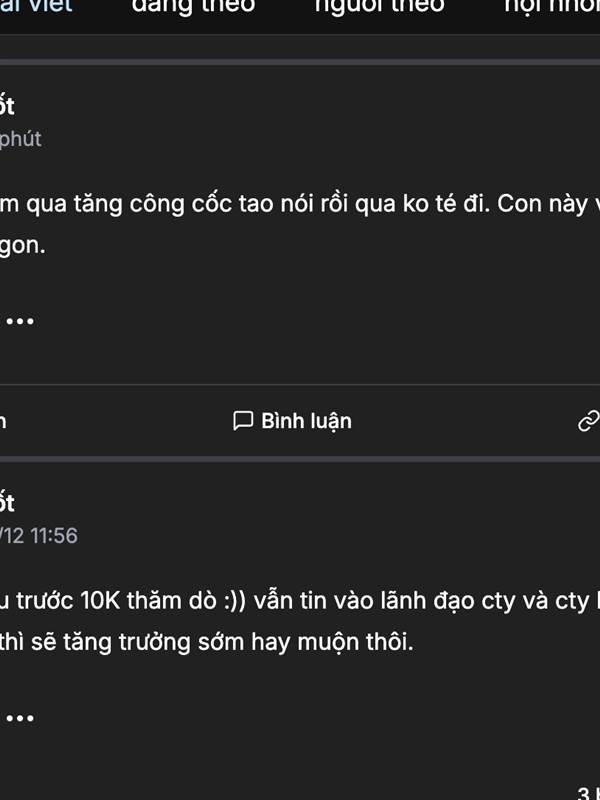Select the 'Người theo' tab
The image size is (600, 800).
pyautogui.click(x=379, y=6)
